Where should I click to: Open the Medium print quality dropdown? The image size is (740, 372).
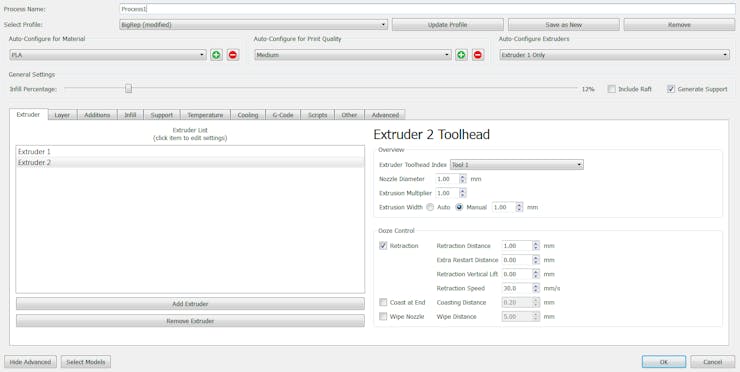(353, 55)
